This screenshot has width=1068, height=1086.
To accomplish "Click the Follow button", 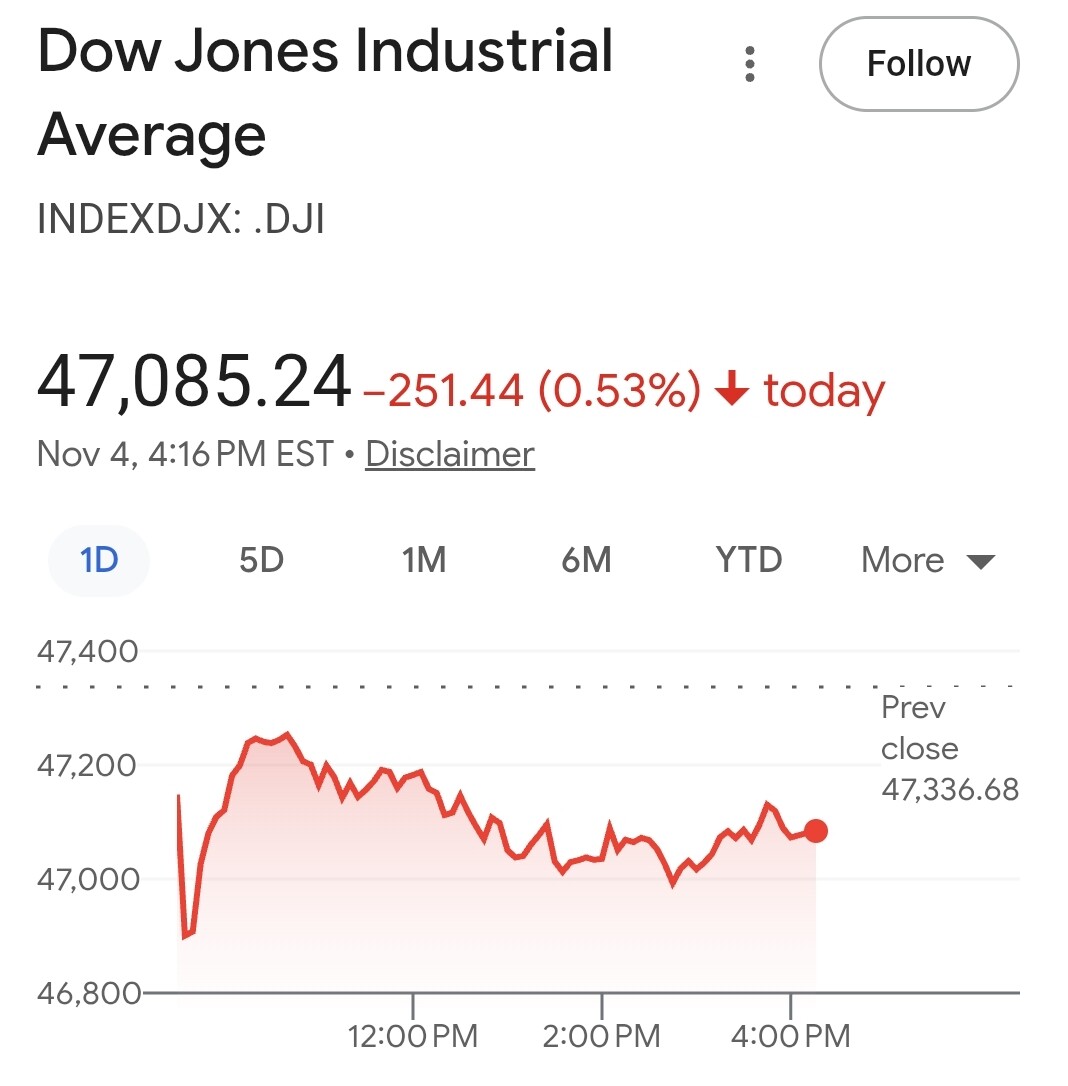I will [918, 64].
